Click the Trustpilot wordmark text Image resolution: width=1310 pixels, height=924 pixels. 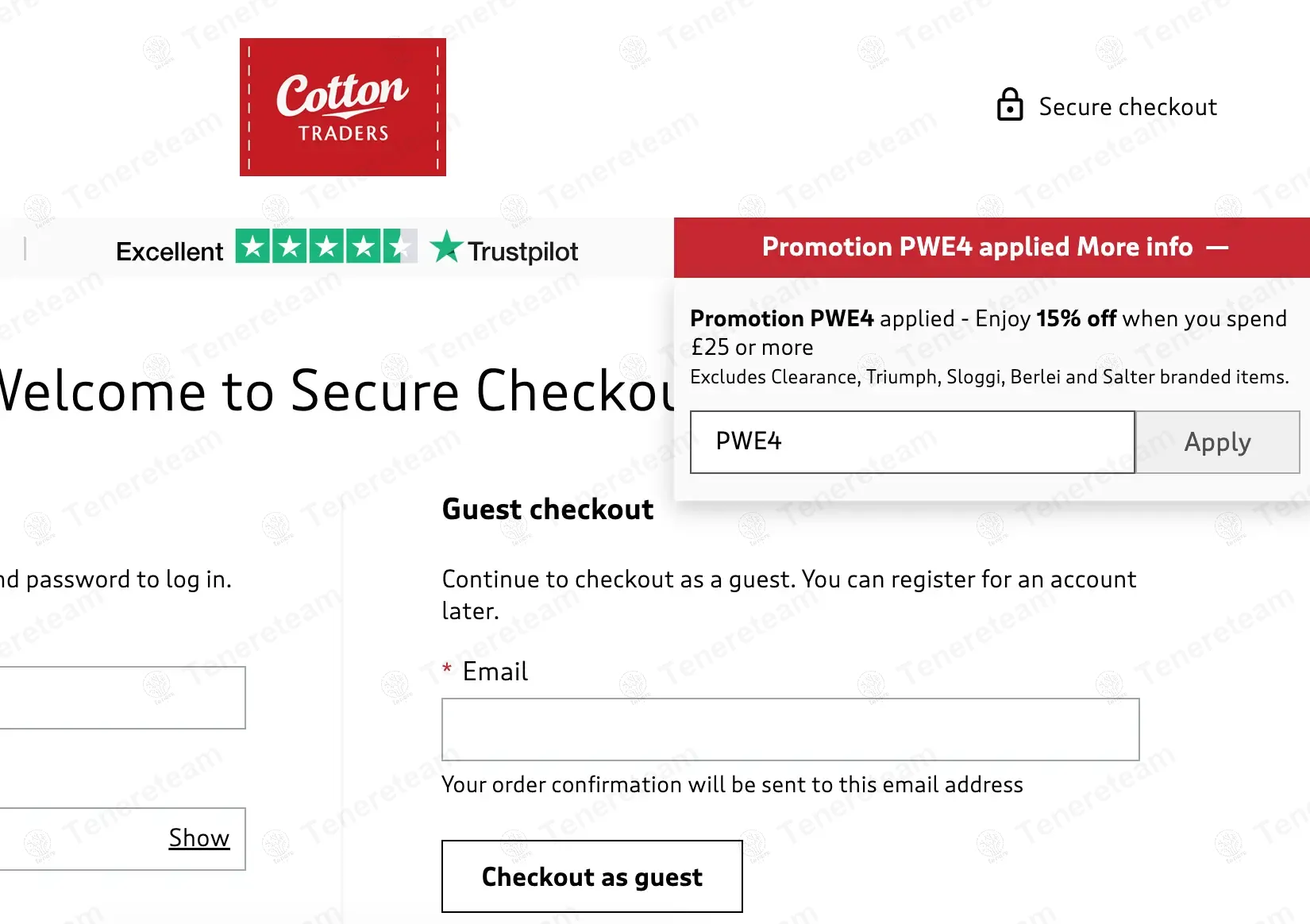[522, 252]
